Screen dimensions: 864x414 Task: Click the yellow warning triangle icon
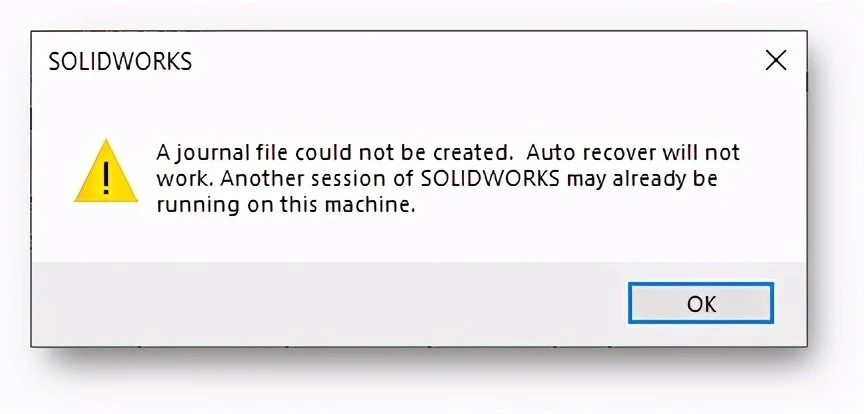[x=106, y=171]
